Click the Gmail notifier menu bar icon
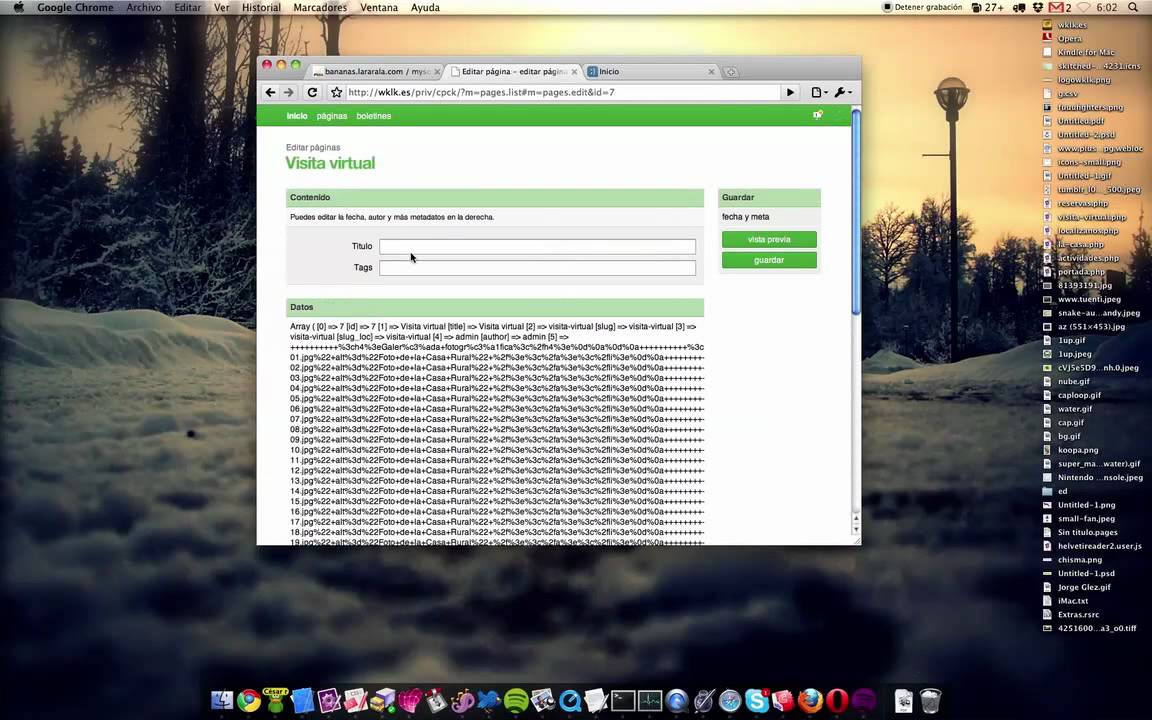This screenshot has width=1152, height=720. (1059, 7)
